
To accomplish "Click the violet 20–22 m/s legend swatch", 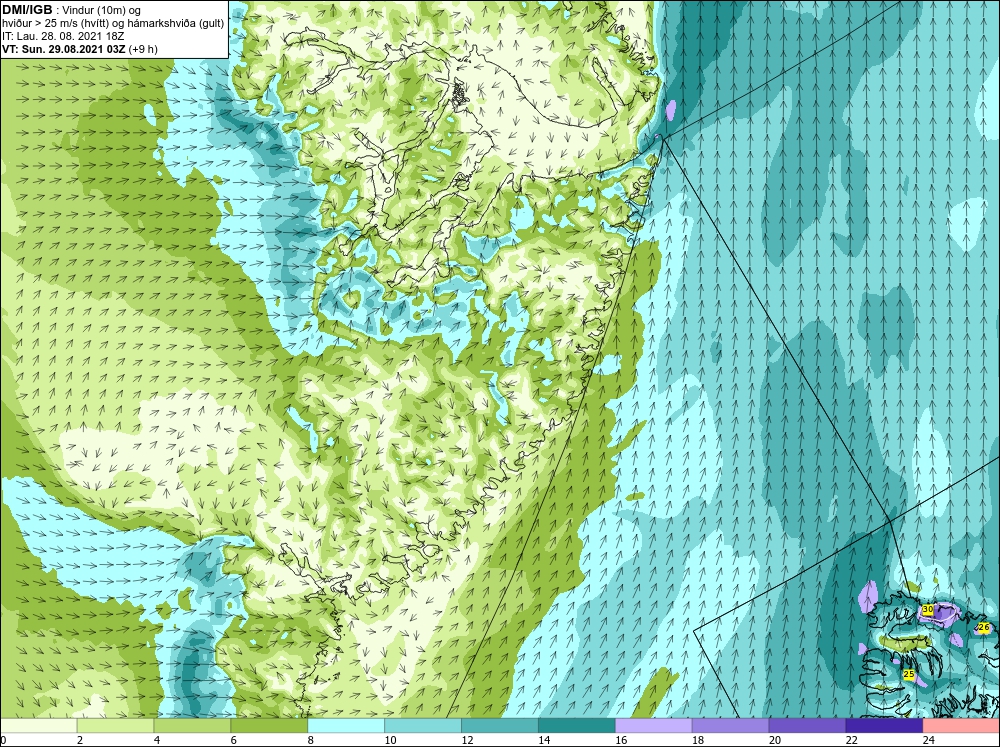I will (807, 725).
